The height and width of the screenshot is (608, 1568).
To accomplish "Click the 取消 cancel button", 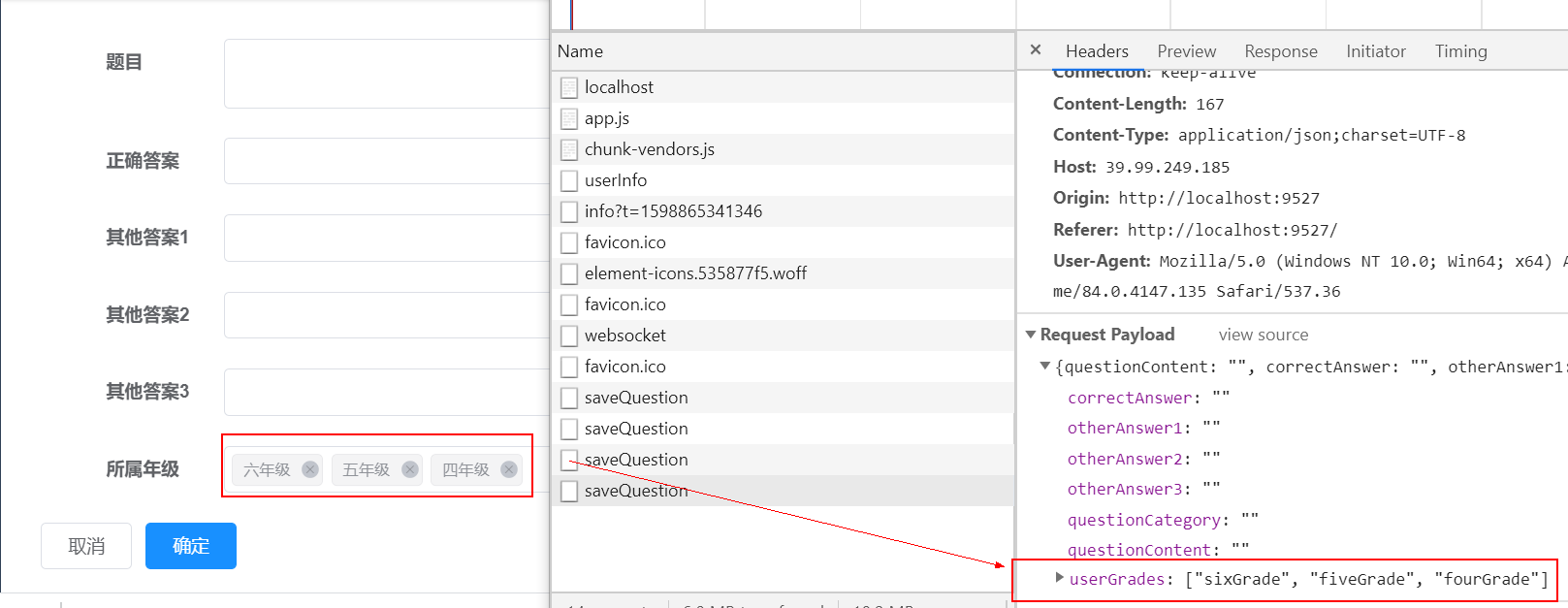I will click(86, 546).
